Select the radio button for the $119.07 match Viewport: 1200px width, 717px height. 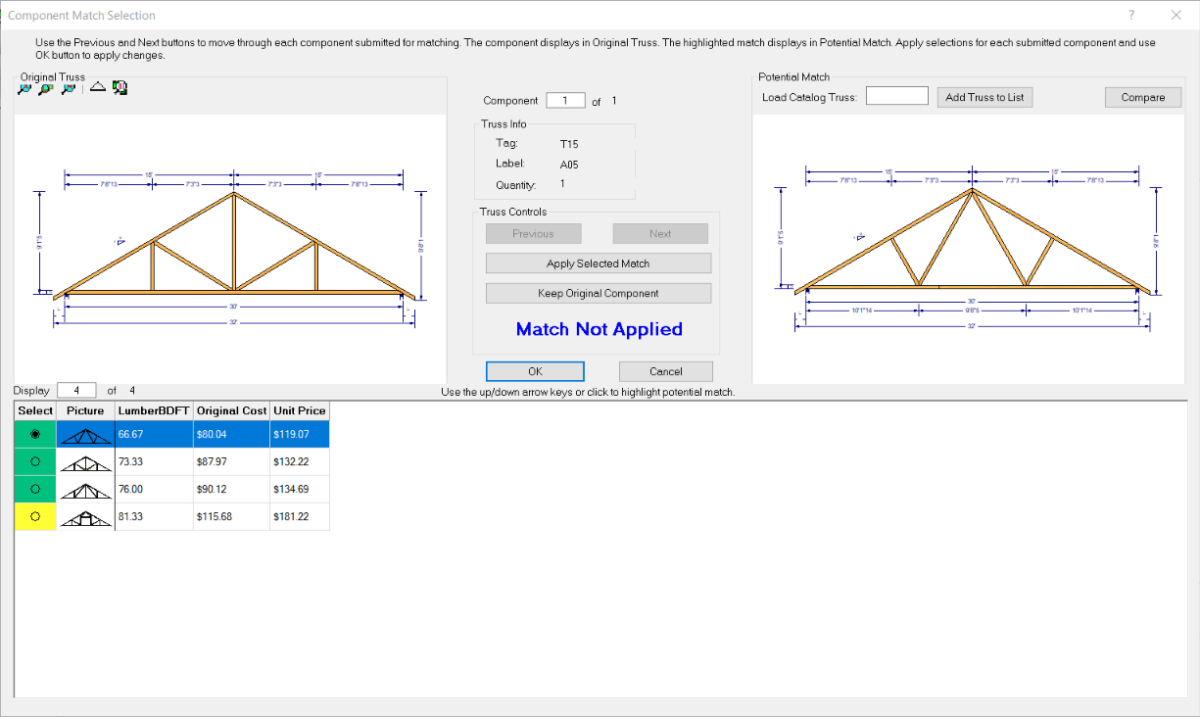(x=35, y=433)
